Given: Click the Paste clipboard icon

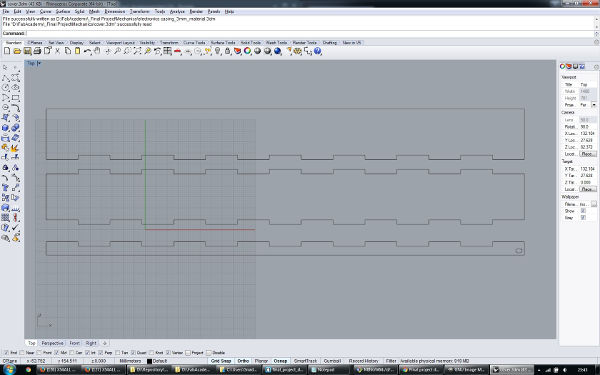Looking at the screenshot, I should pyautogui.click(x=77, y=51).
